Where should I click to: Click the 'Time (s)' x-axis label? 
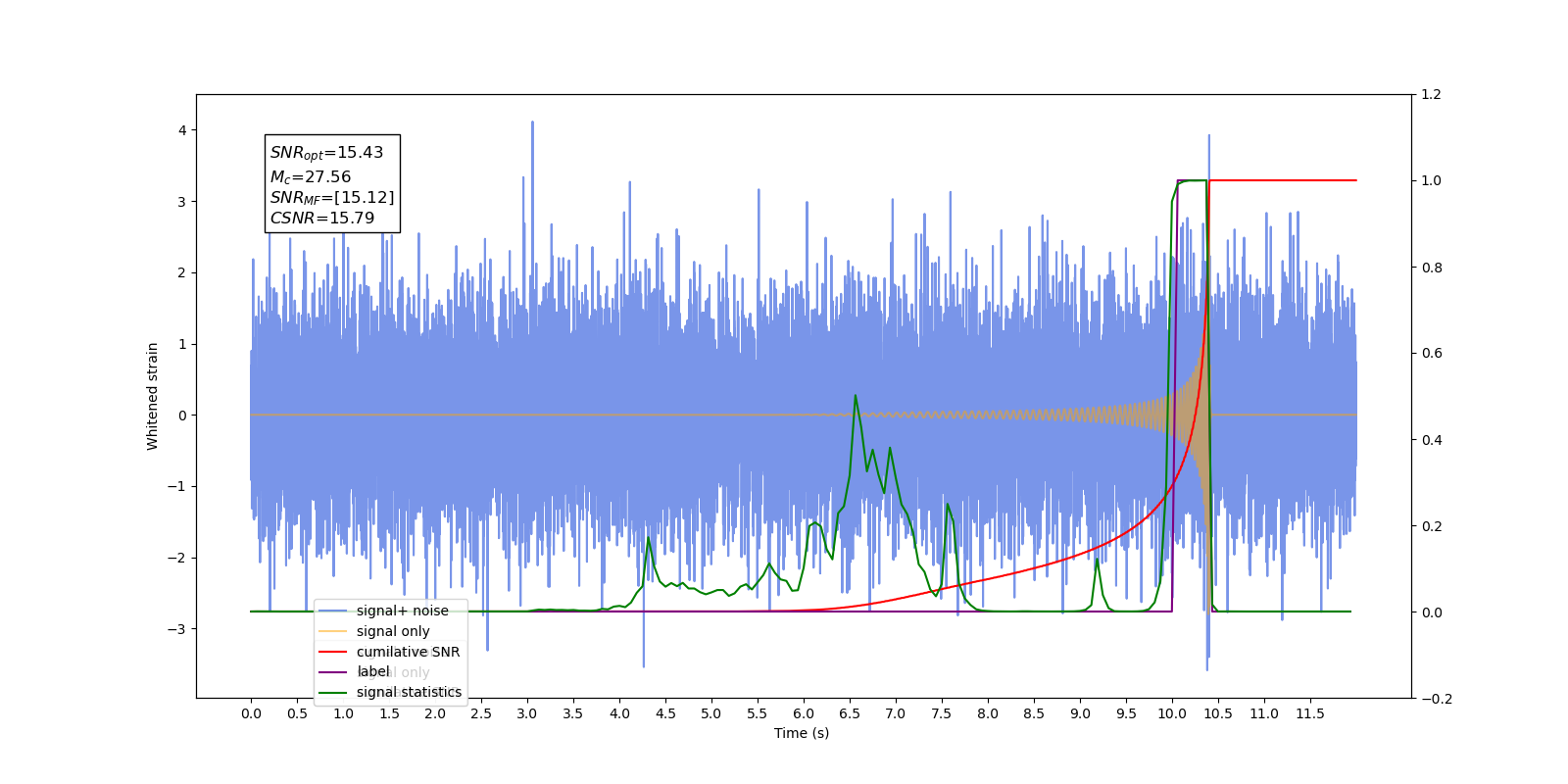tap(802, 733)
